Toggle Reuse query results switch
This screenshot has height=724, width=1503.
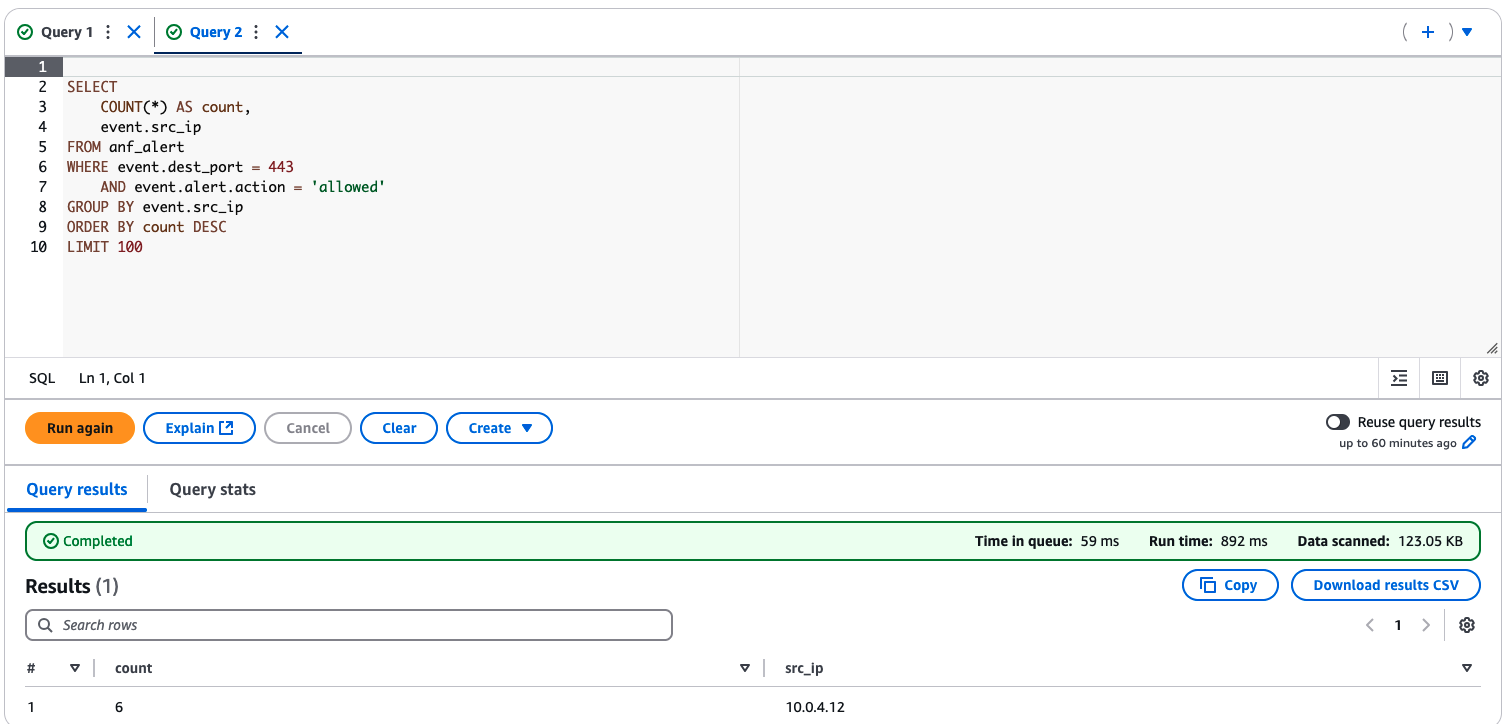(1338, 422)
